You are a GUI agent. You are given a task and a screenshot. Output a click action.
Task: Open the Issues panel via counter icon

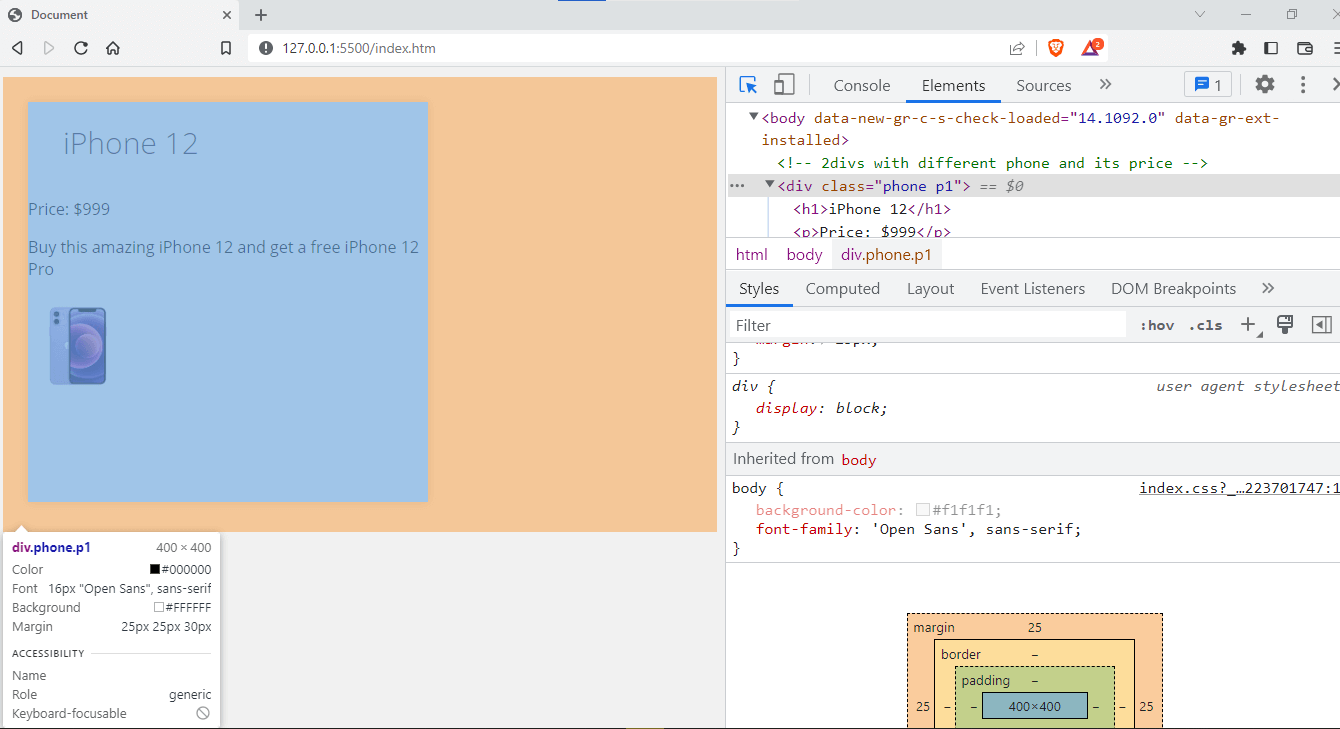point(1208,84)
